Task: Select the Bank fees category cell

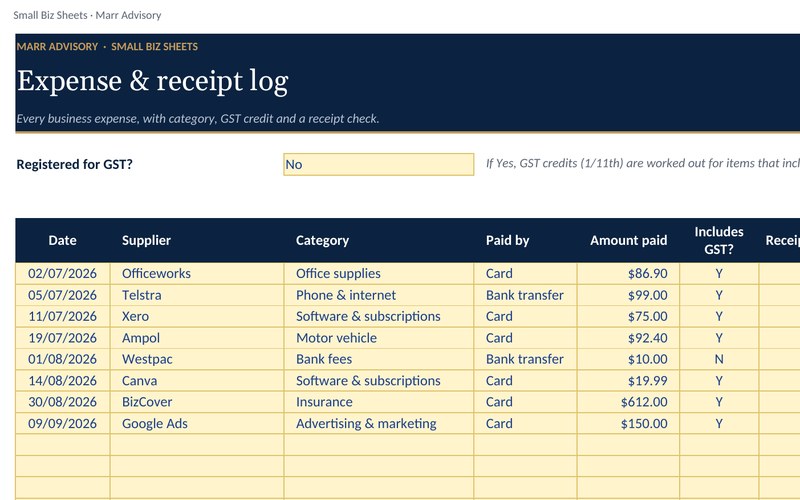Action: click(x=379, y=359)
